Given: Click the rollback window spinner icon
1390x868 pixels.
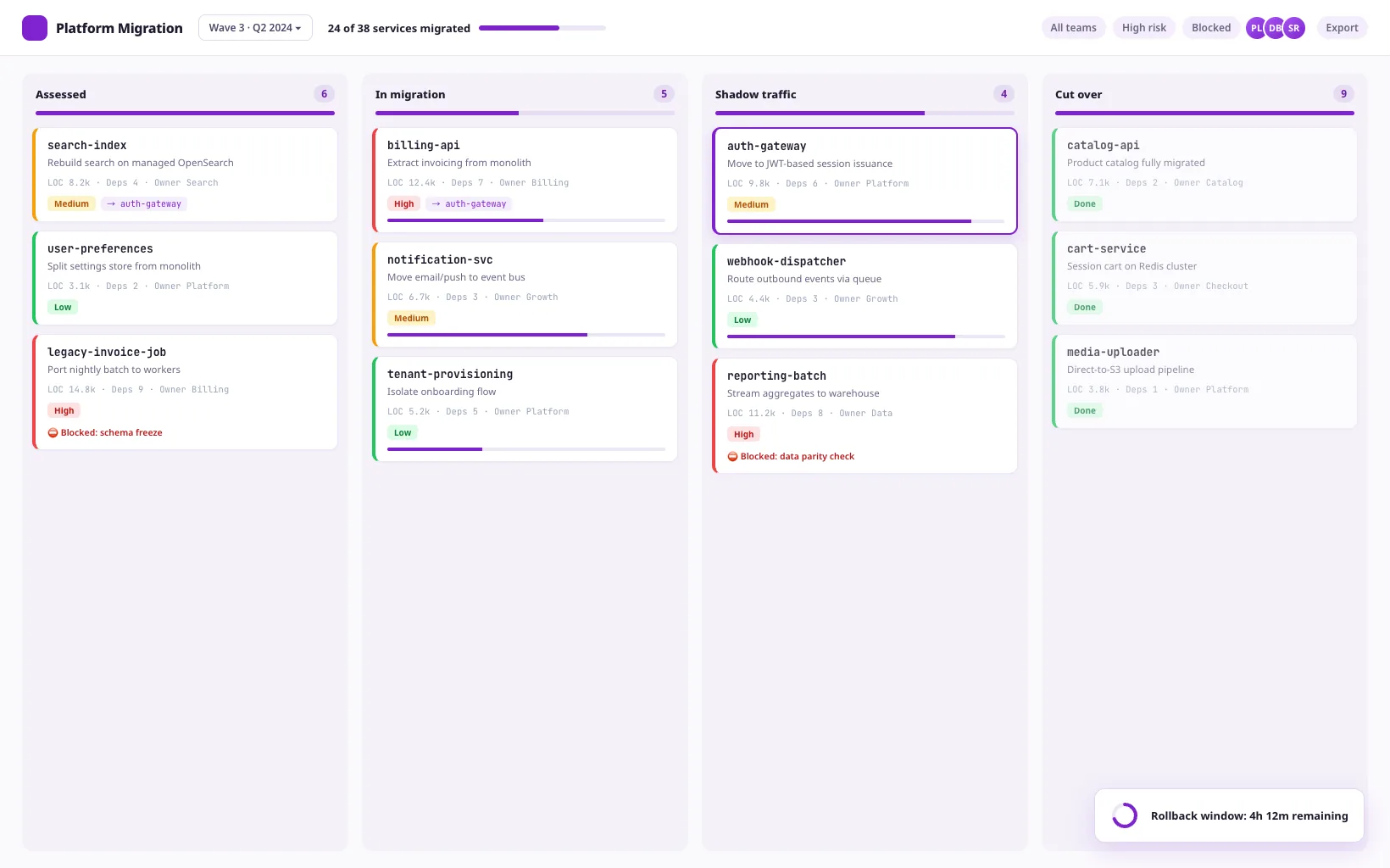Looking at the screenshot, I should pyautogui.click(x=1125, y=815).
